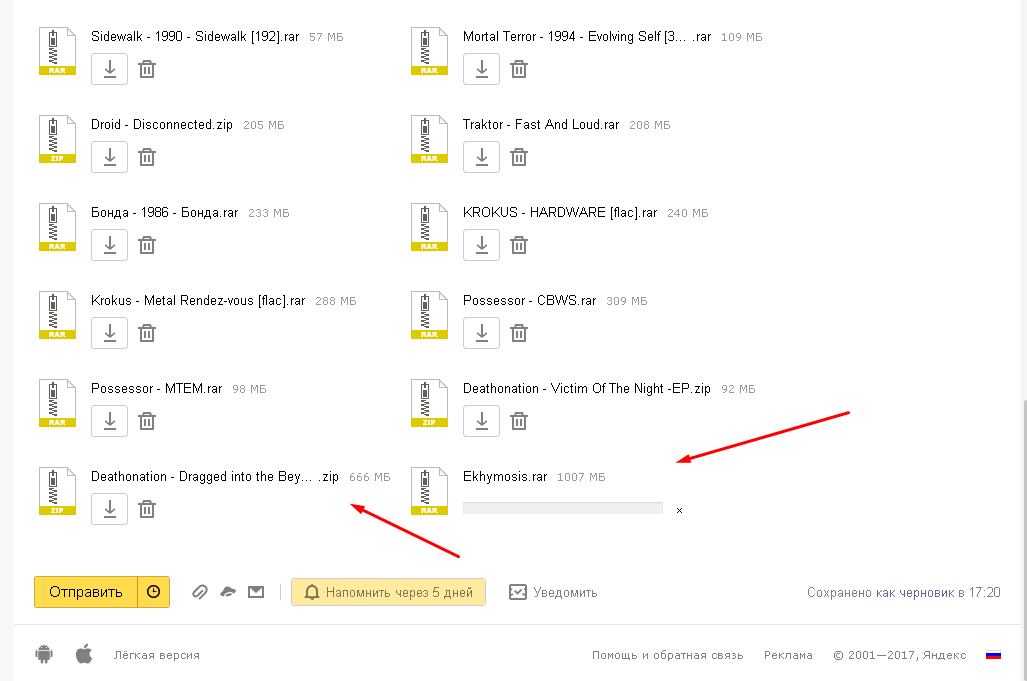Screen dimensions: 1027x681
Task: Cancel Ekhymosis.rar upload
Action: pyautogui.click(x=679, y=510)
